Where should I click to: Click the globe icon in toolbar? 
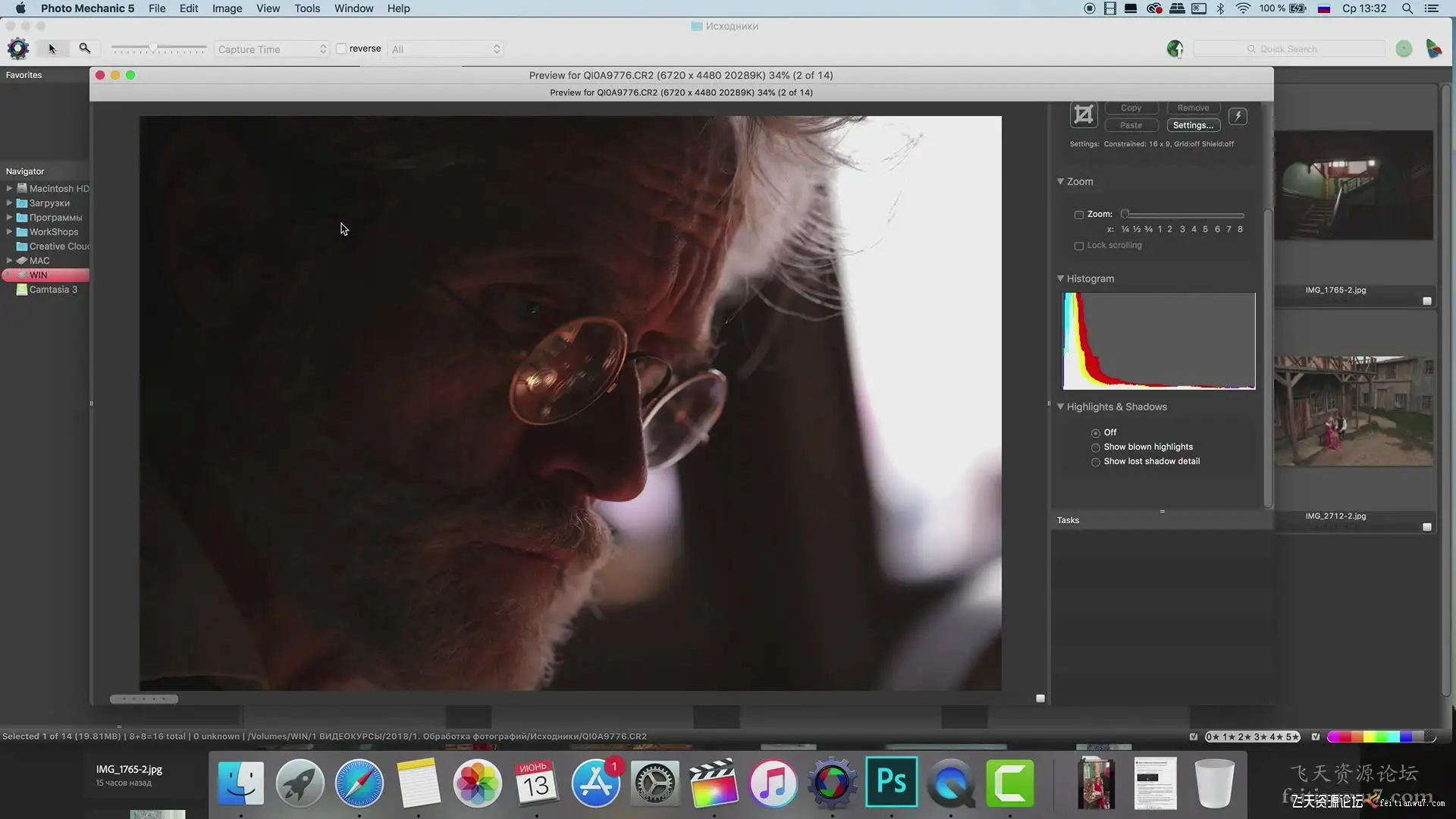pyautogui.click(x=1175, y=49)
